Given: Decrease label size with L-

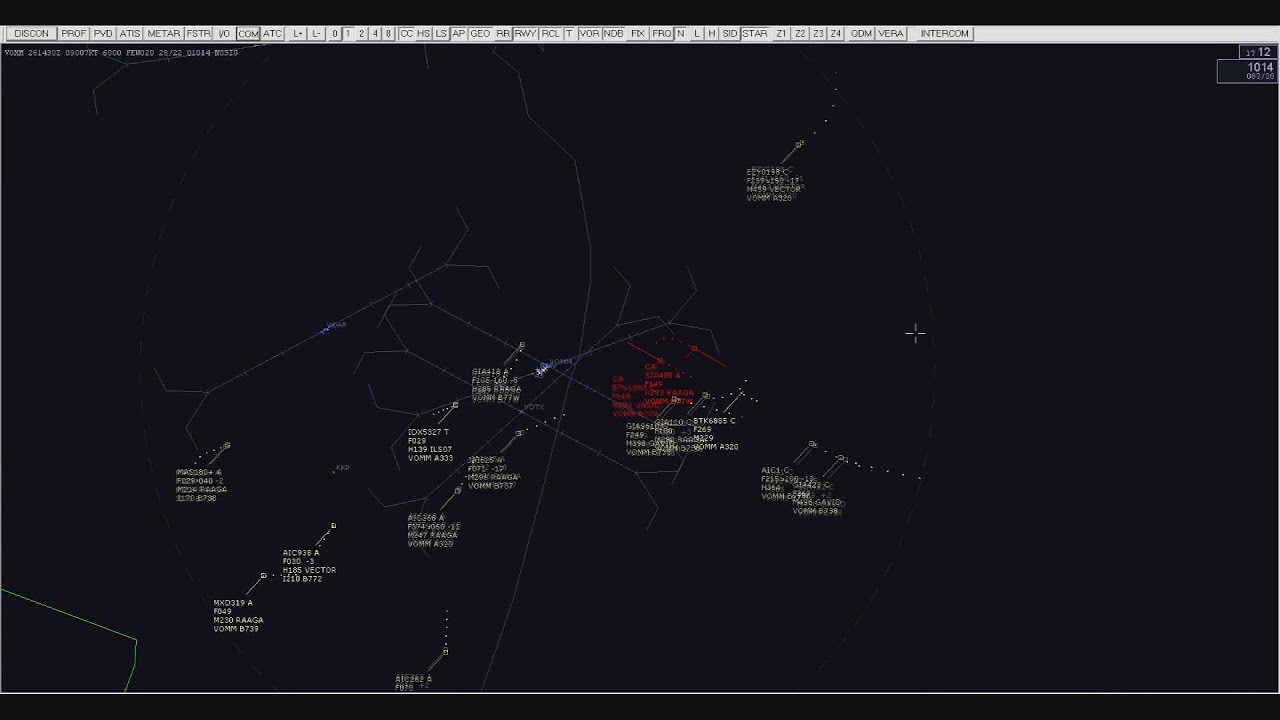Looking at the screenshot, I should (316, 34).
